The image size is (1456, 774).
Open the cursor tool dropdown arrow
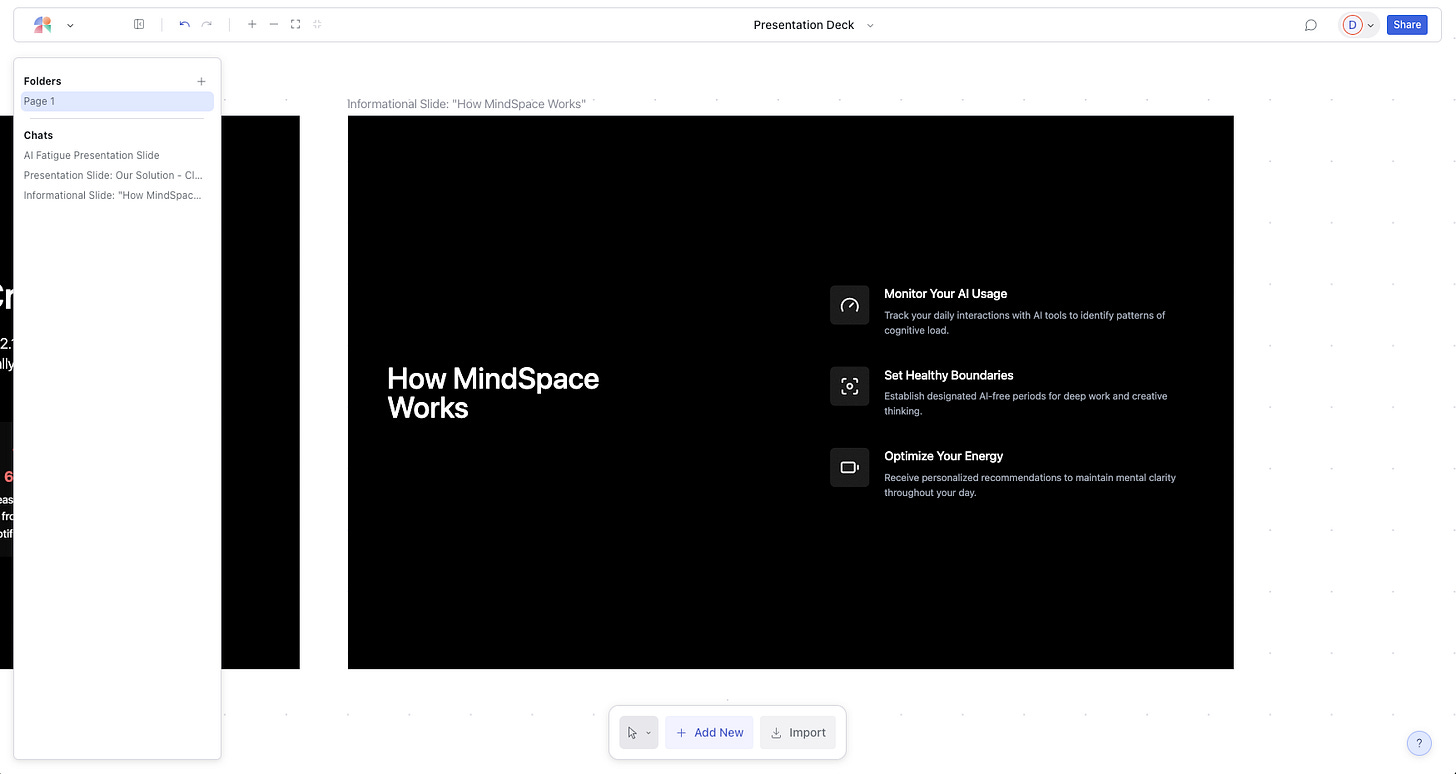[x=648, y=733]
